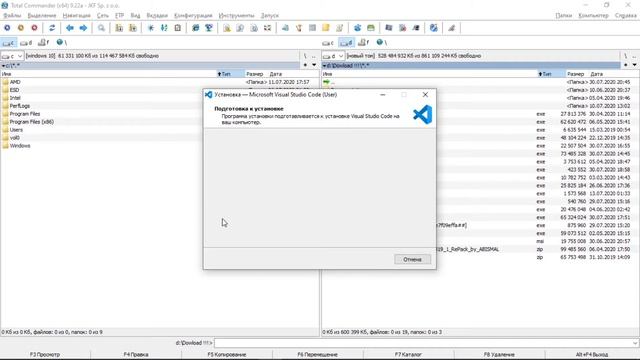Open the Инструменты menu
Screen dimensions: 640x360
236,16
